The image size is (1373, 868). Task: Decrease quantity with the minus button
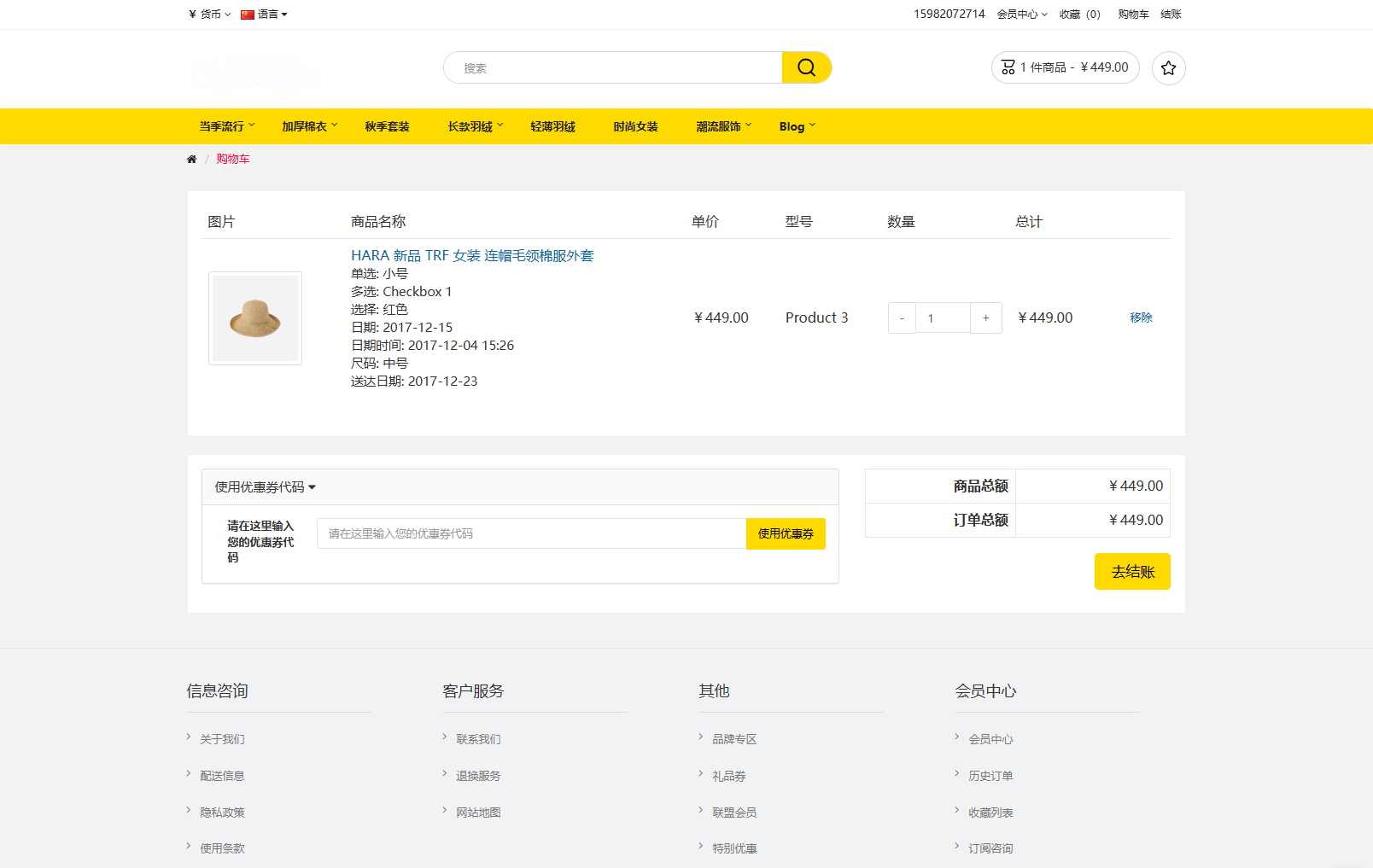[x=902, y=318]
